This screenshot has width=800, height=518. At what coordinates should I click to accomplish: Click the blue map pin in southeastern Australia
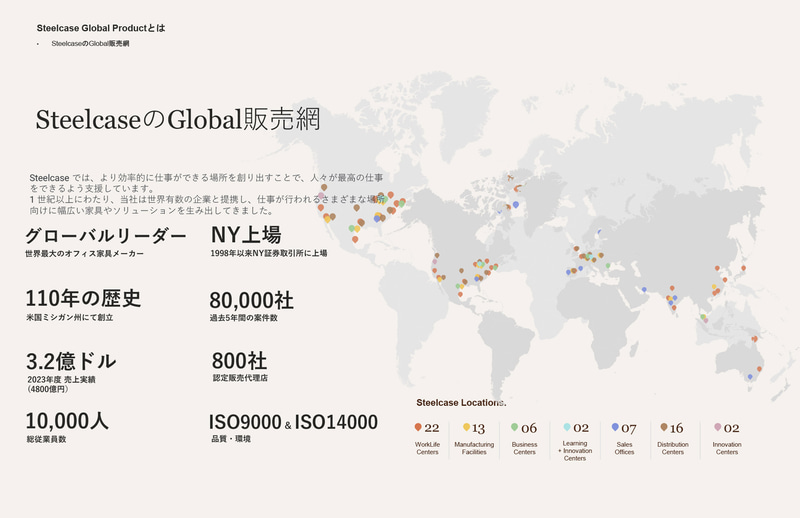(x=749, y=377)
